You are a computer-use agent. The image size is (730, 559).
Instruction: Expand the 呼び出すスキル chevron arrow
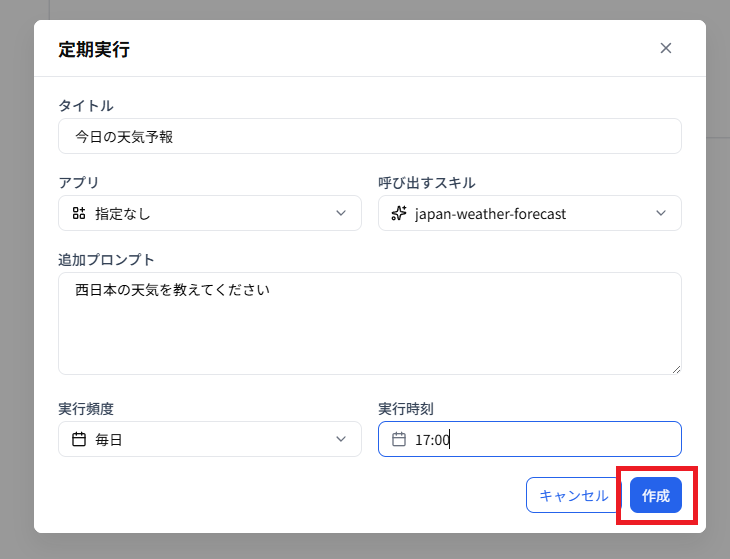click(x=661, y=213)
